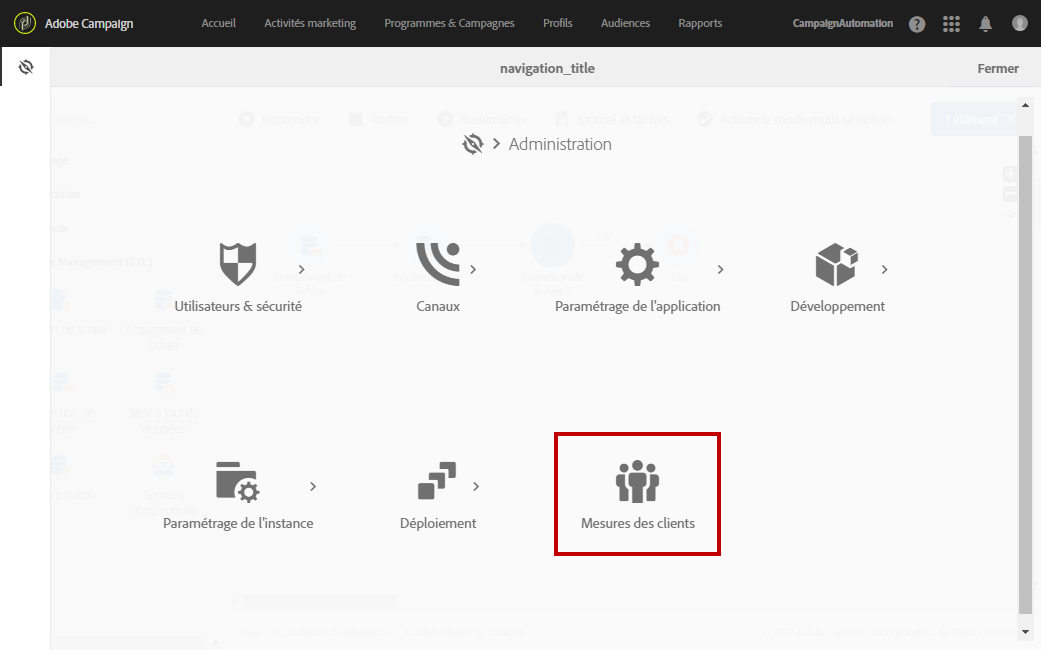Click the user profile avatar
The height and width of the screenshot is (650, 1041).
click(1020, 23)
